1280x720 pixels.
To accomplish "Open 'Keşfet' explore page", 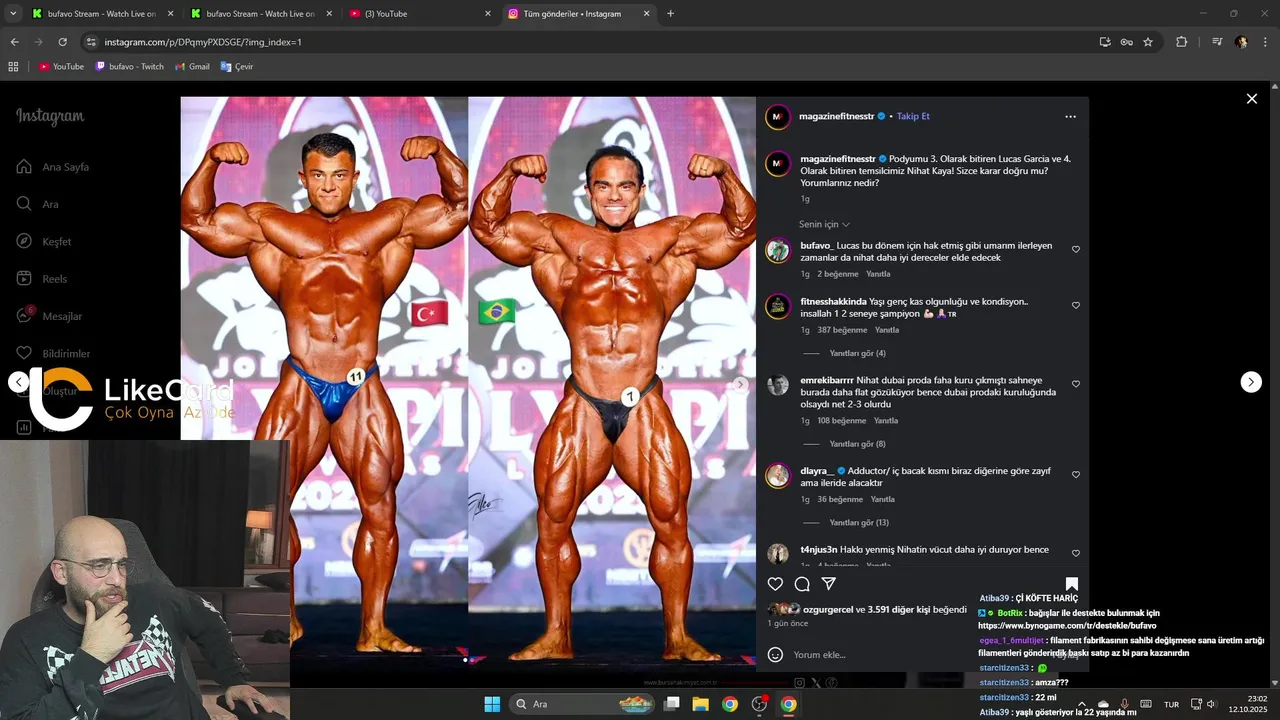I will (44, 241).
